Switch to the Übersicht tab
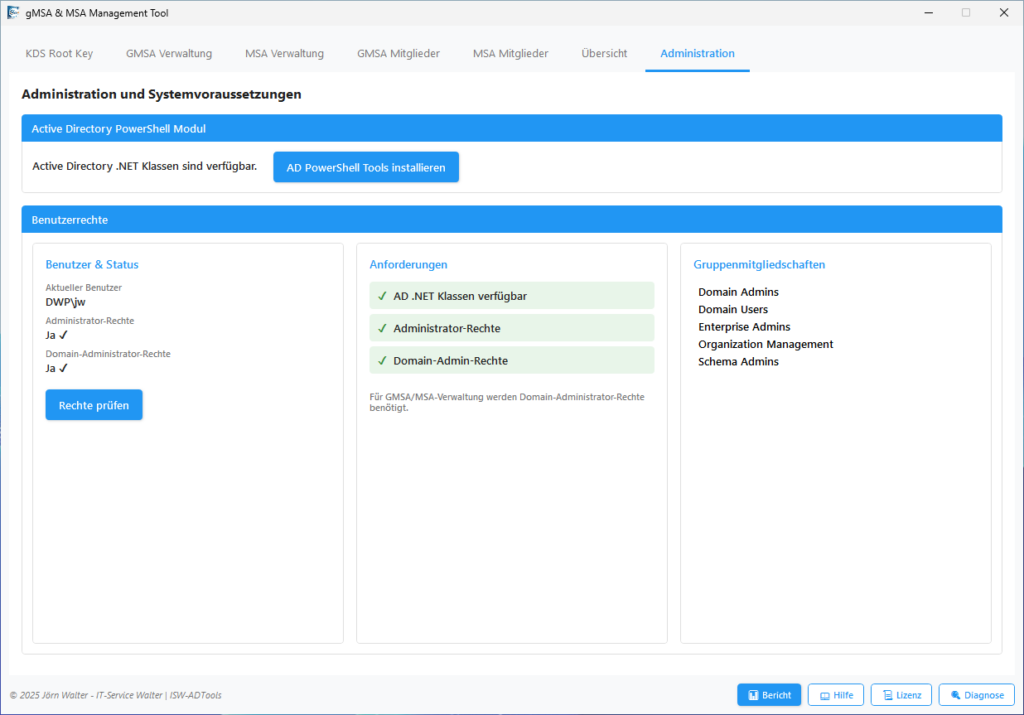This screenshot has height=715, width=1024. tap(604, 53)
